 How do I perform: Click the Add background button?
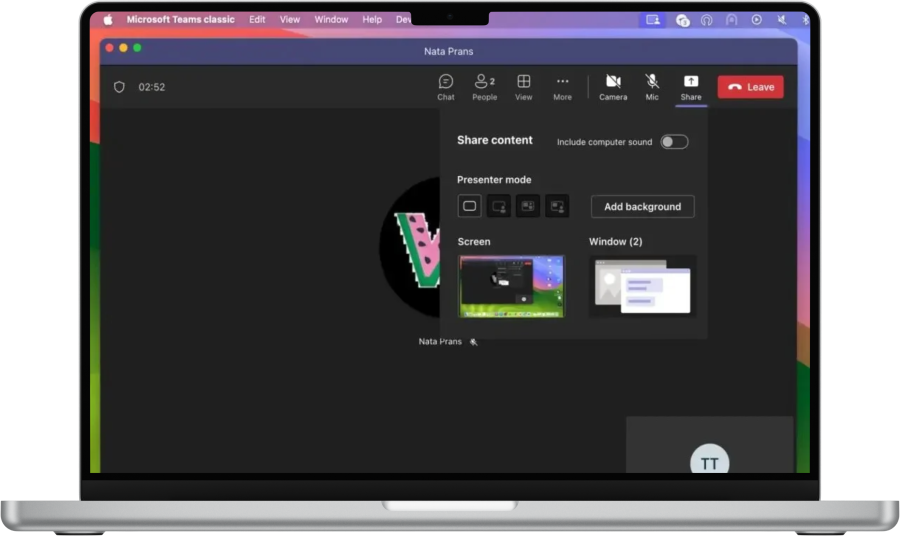point(643,207)
